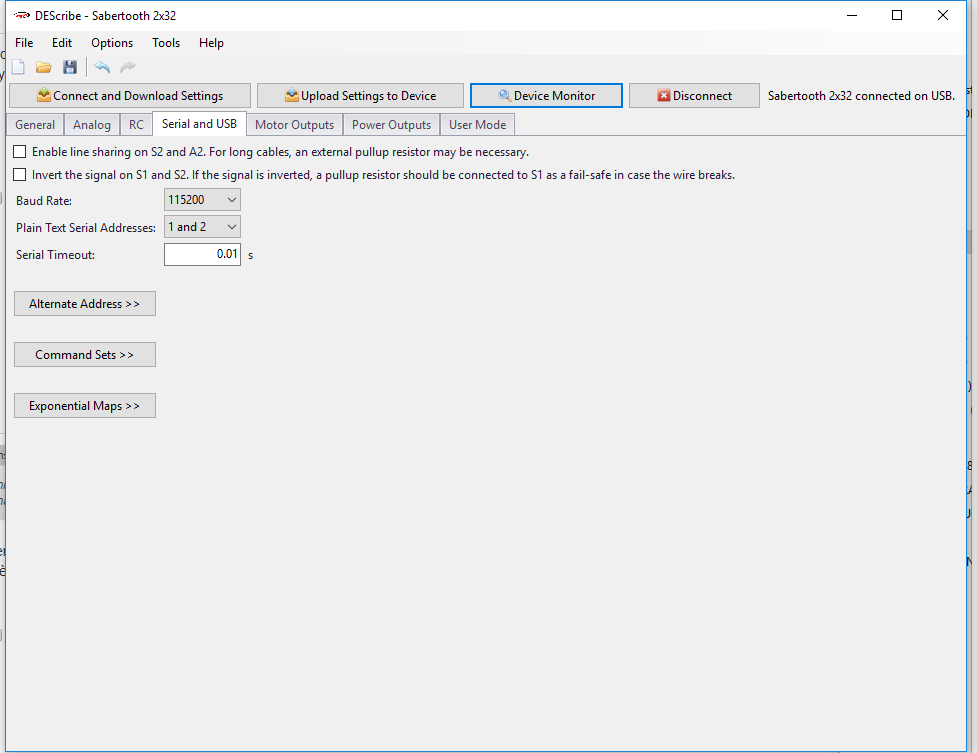977x753 pixels.
Task: Click Connect and Download Settings button
Action: 130,95
